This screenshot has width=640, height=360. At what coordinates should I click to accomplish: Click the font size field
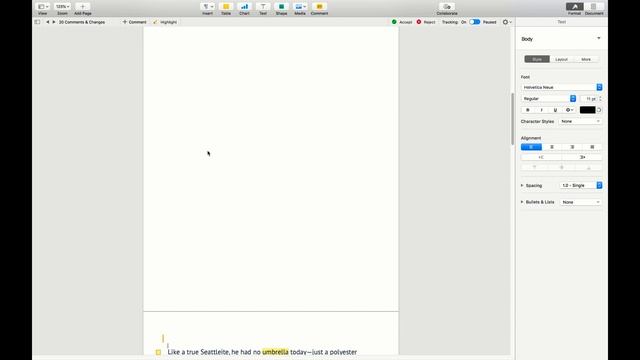click(589, 99)
